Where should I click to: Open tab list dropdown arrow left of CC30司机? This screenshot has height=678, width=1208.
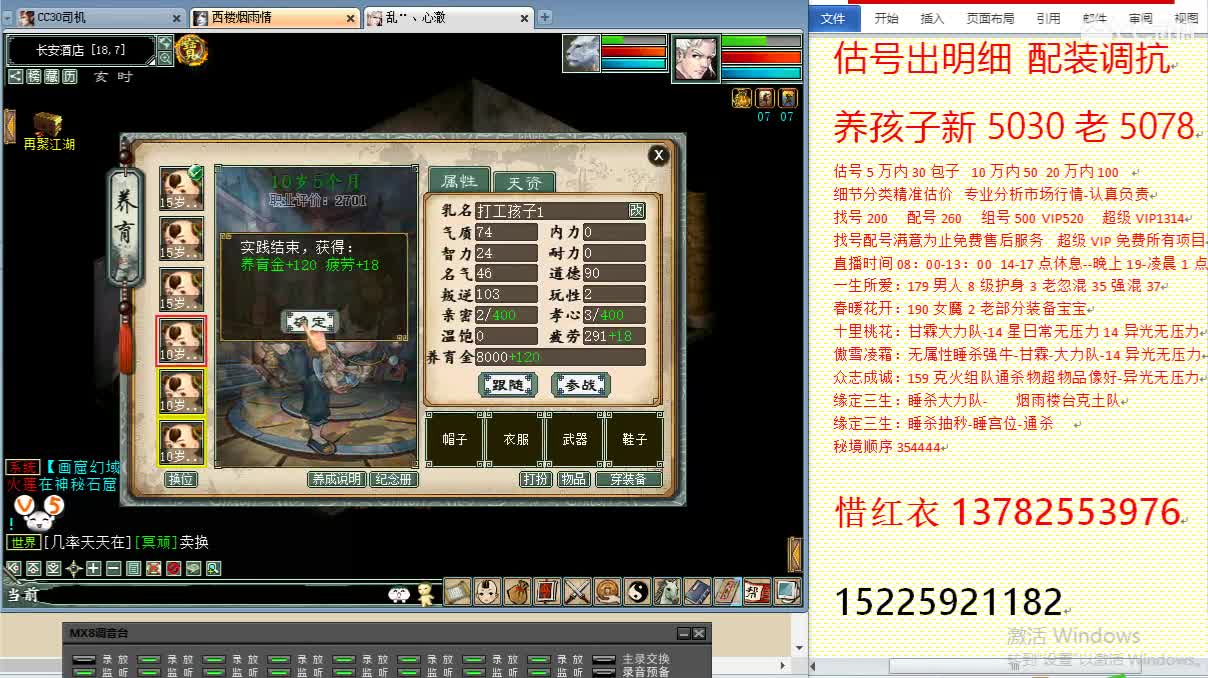point(7,17)
